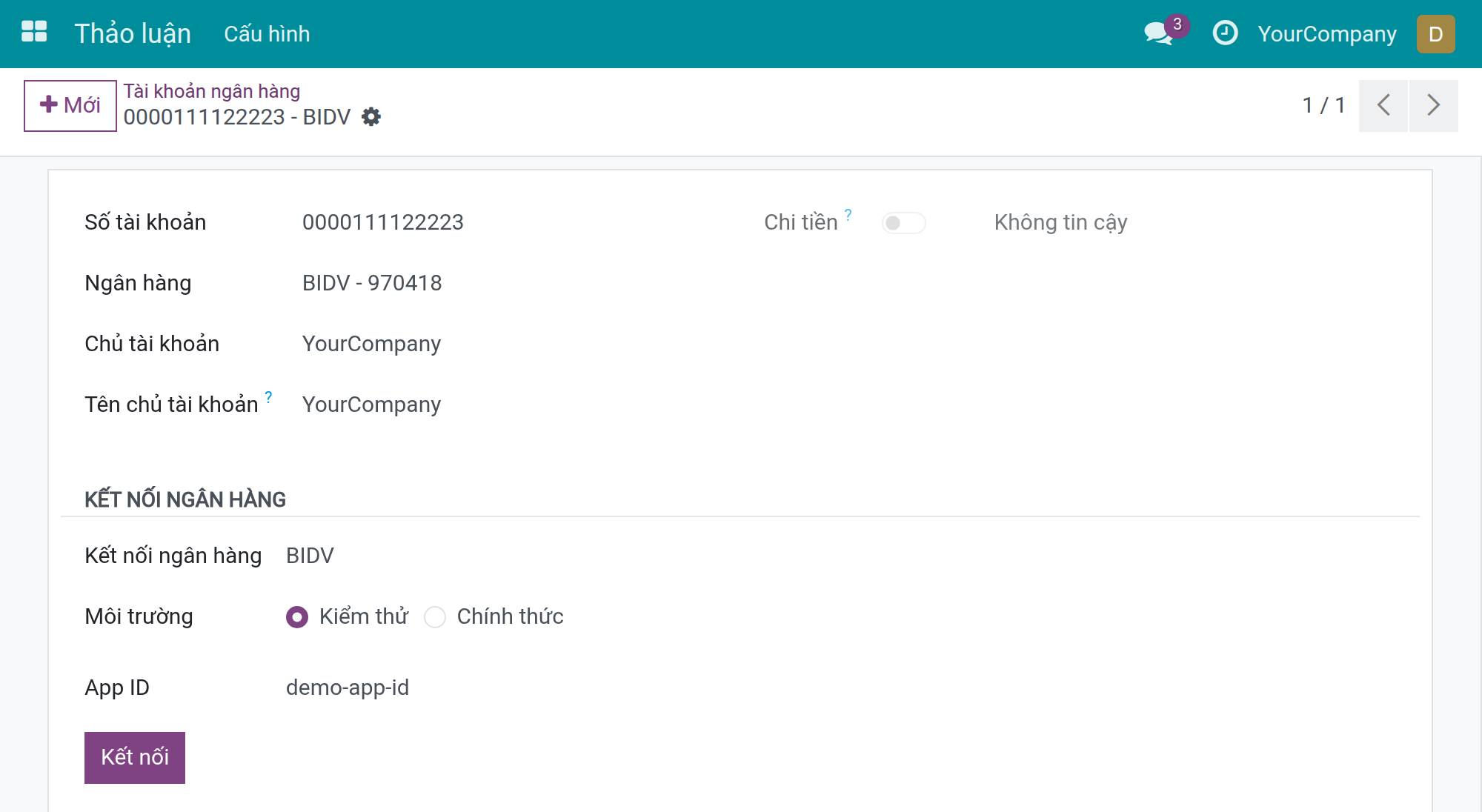
Task: Create a new record with Mới
Action: 70,105
